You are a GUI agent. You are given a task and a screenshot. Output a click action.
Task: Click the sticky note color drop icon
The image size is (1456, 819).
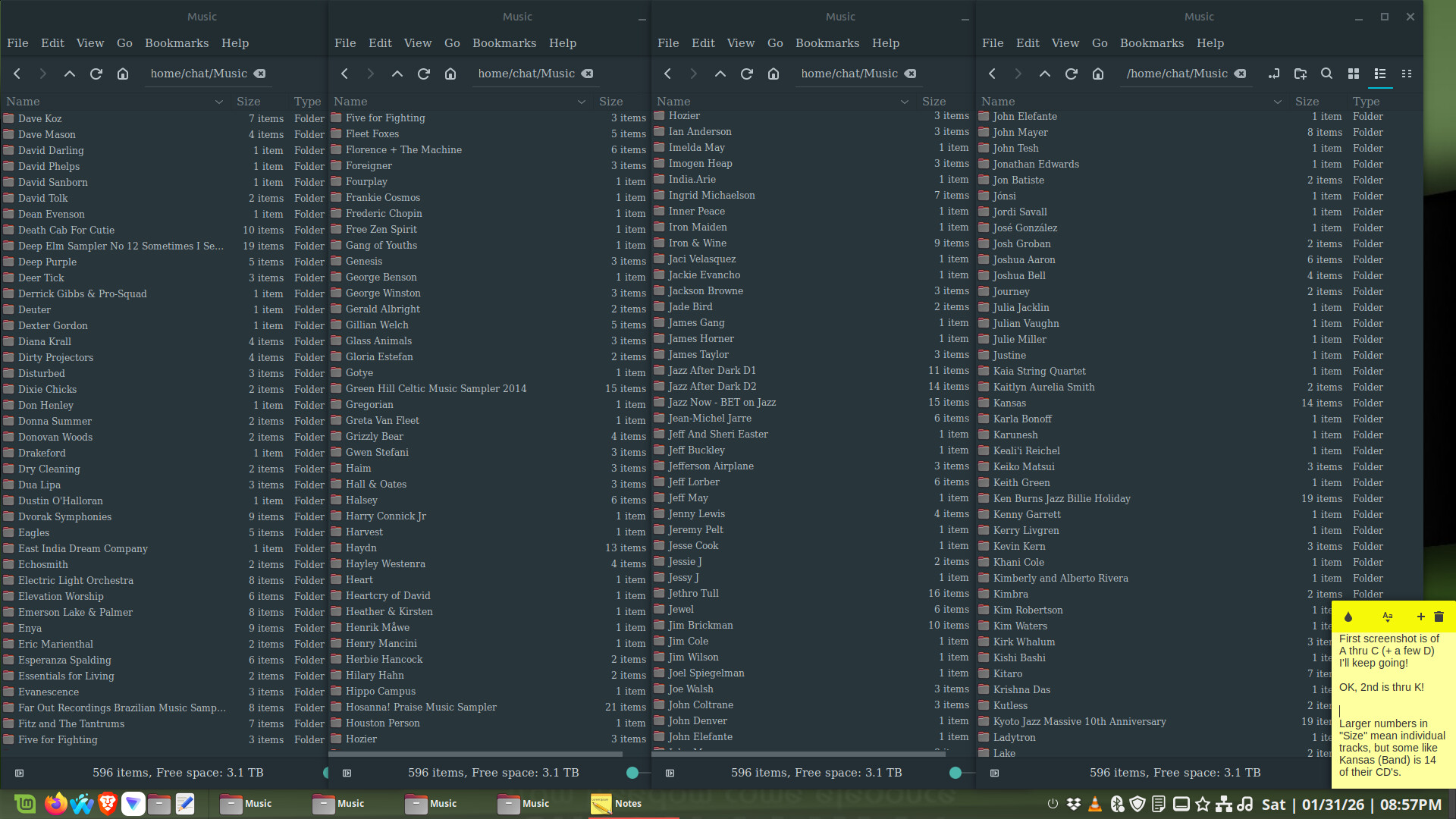tap(1348, 617)
